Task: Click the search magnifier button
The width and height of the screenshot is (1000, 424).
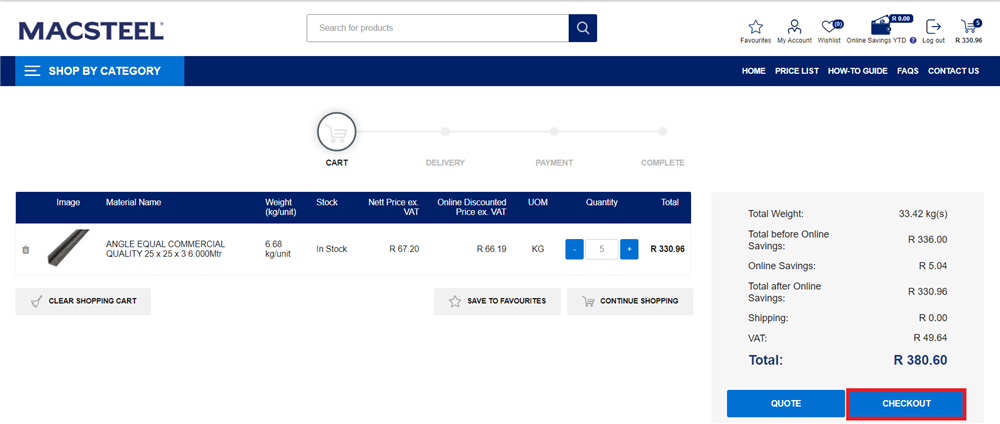Action: pyautogui.click(x=582, y=28)
